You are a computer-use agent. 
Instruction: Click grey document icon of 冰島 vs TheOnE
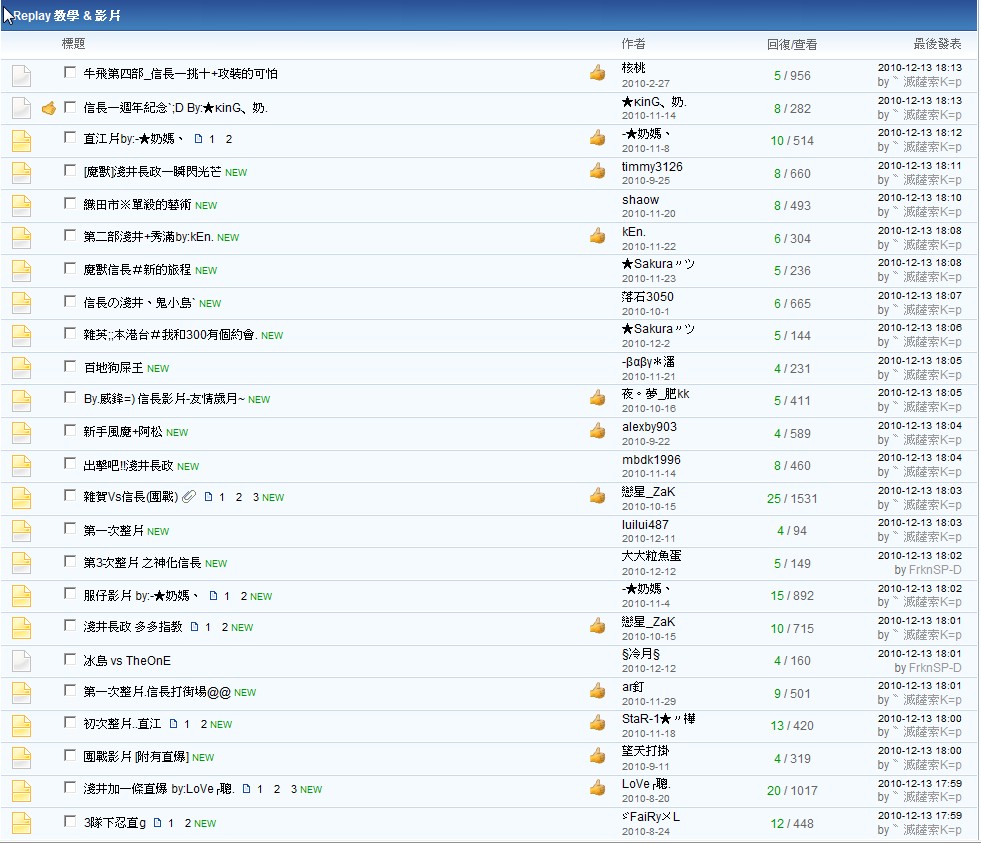[x=21, y=661]
